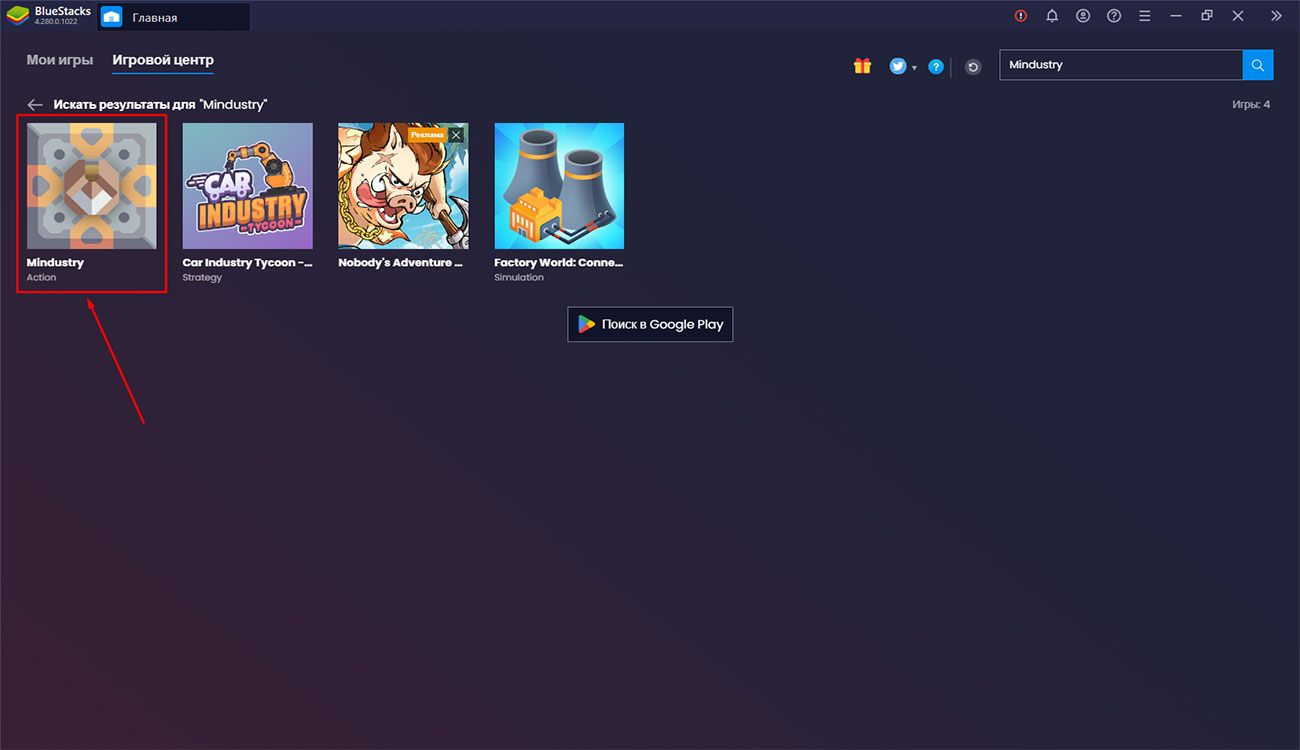Switch to the Мои игры tab

[60, 60]
